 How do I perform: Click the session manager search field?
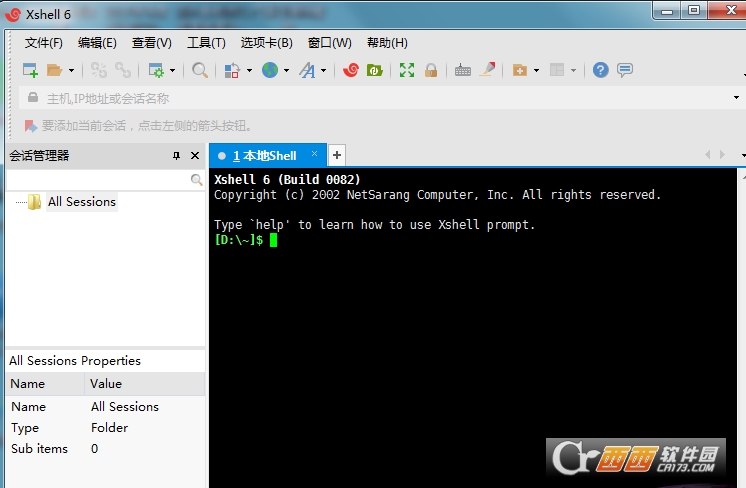[x=98, y=179]
